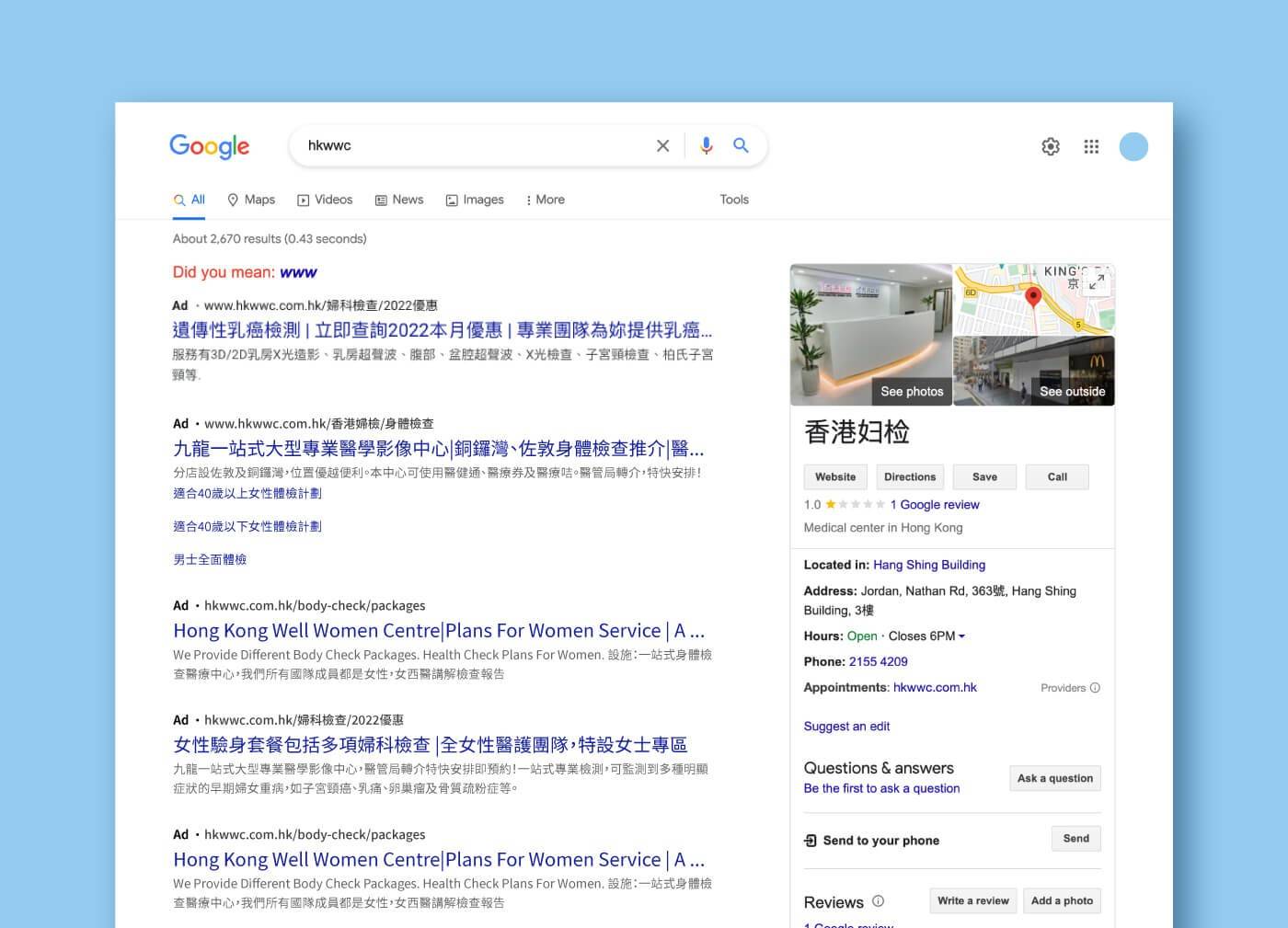Click the phone number 2155 4209
Viewport: 1288px width, 928px height.
click(879, 661)
